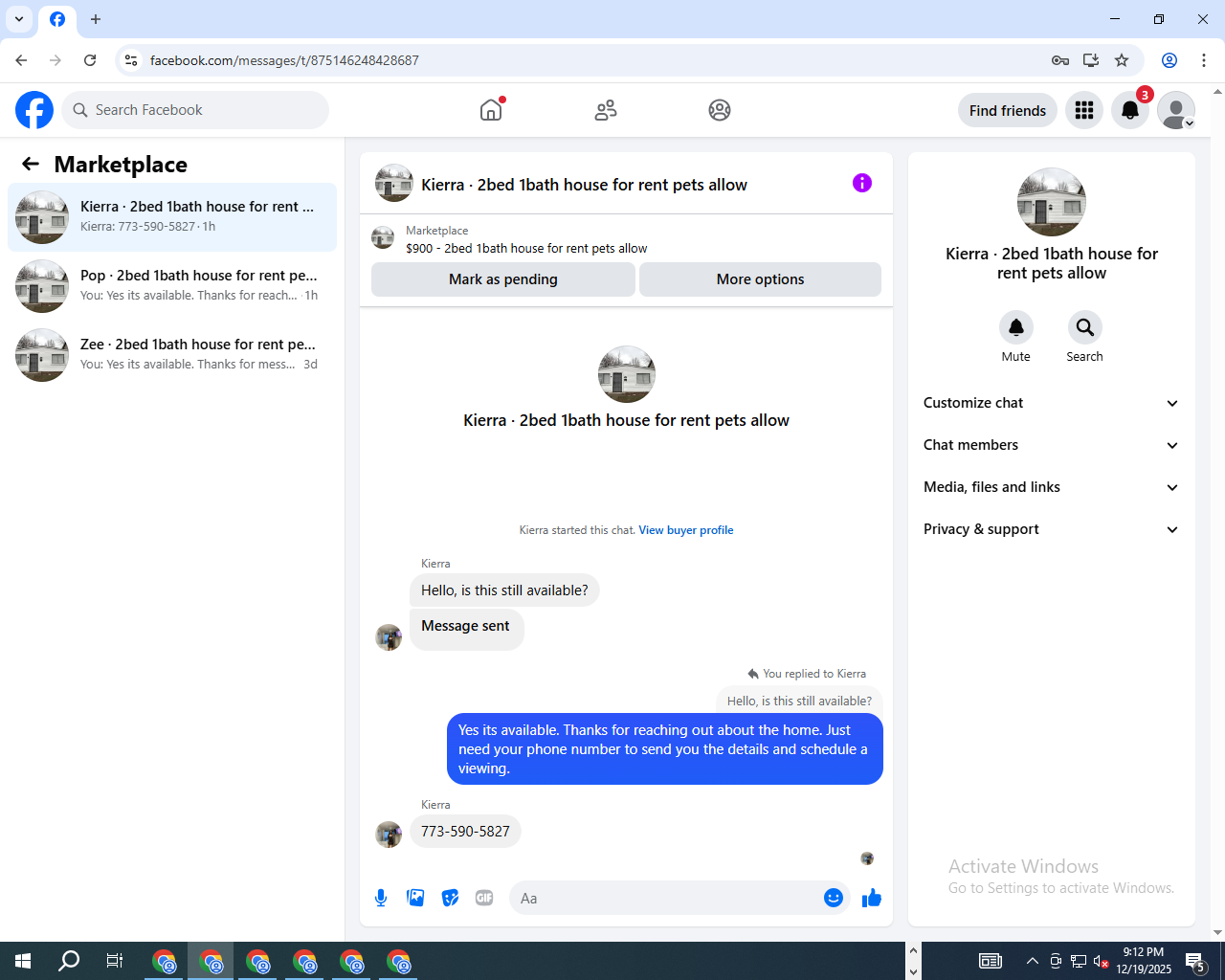The width and height of the screenshot is (1225, 980).
Task: Click the Mute bell icon
Action: click(1016, 327)
